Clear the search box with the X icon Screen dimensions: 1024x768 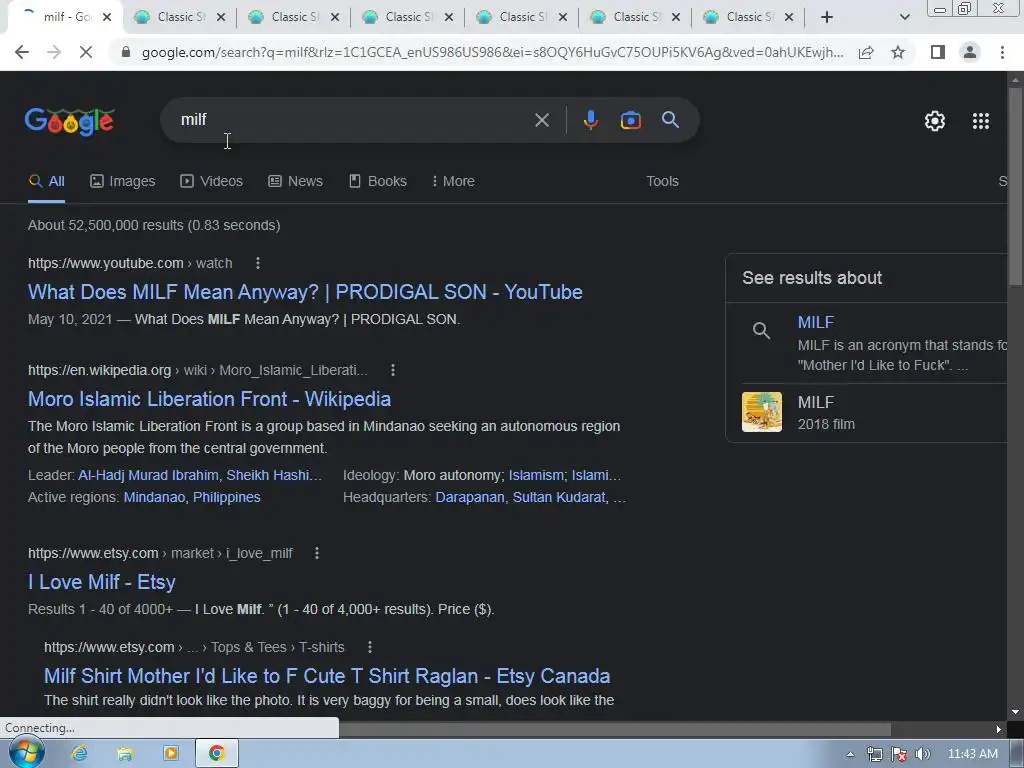541,120
